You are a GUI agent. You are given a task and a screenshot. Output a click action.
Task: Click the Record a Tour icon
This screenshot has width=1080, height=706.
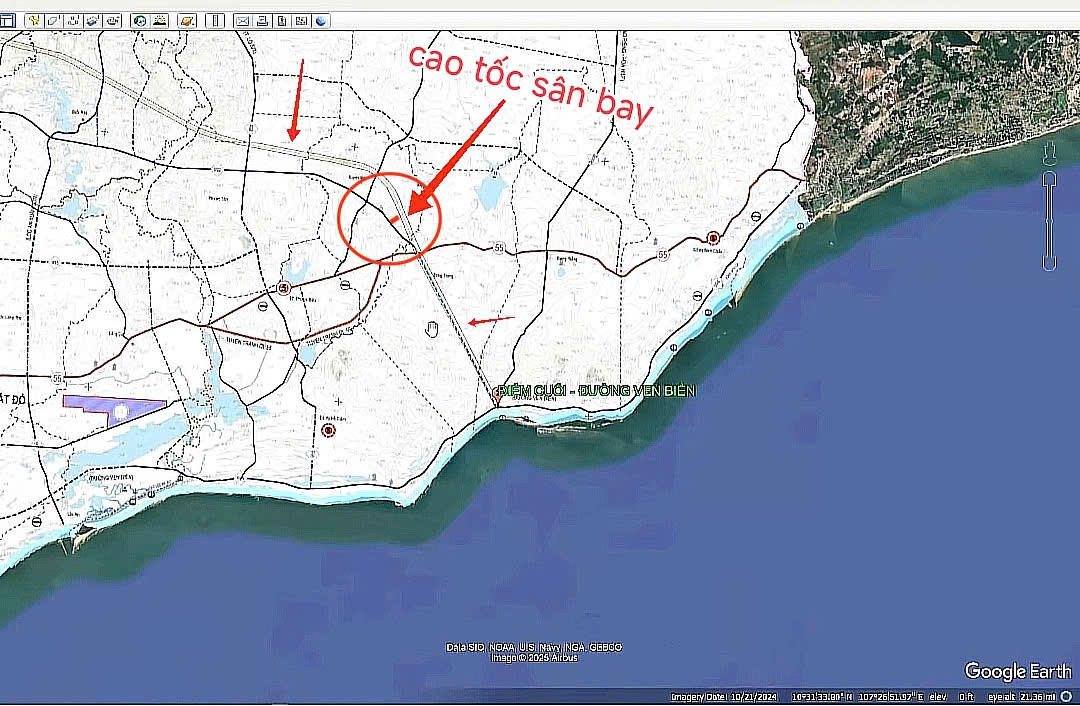[x=112, y=21]
